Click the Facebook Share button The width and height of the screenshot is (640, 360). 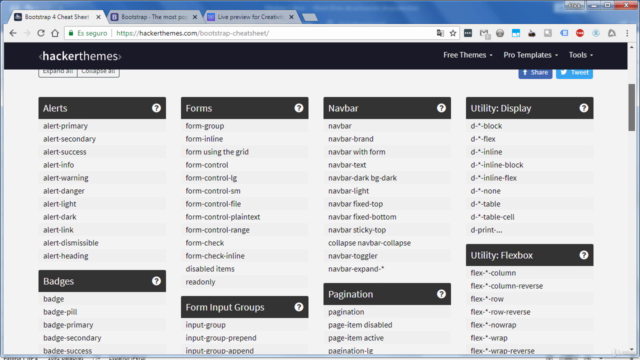coord(535,73)
